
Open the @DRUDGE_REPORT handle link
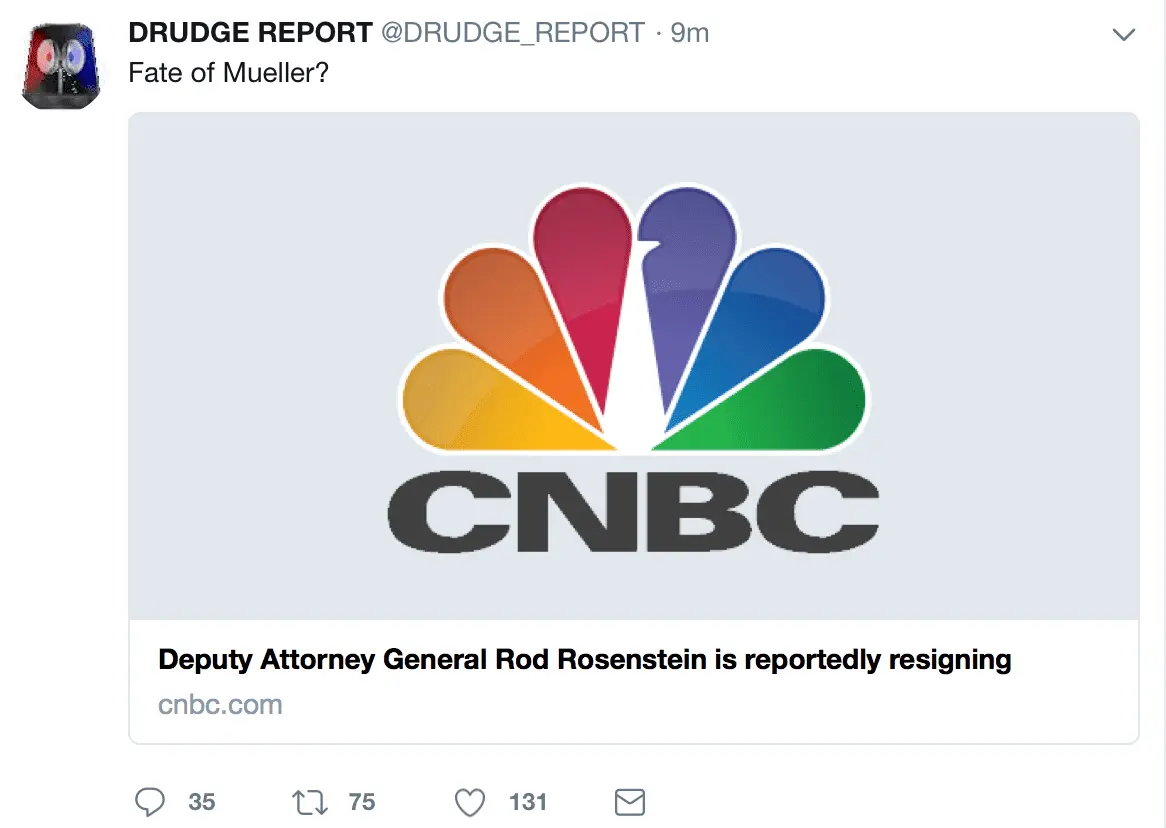pos(512,33)
